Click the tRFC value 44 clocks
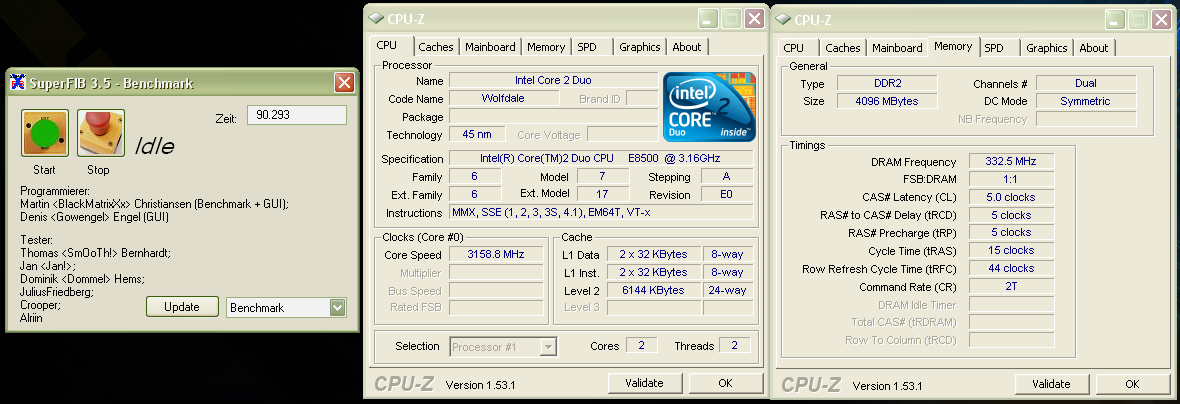 point(1011,268)
